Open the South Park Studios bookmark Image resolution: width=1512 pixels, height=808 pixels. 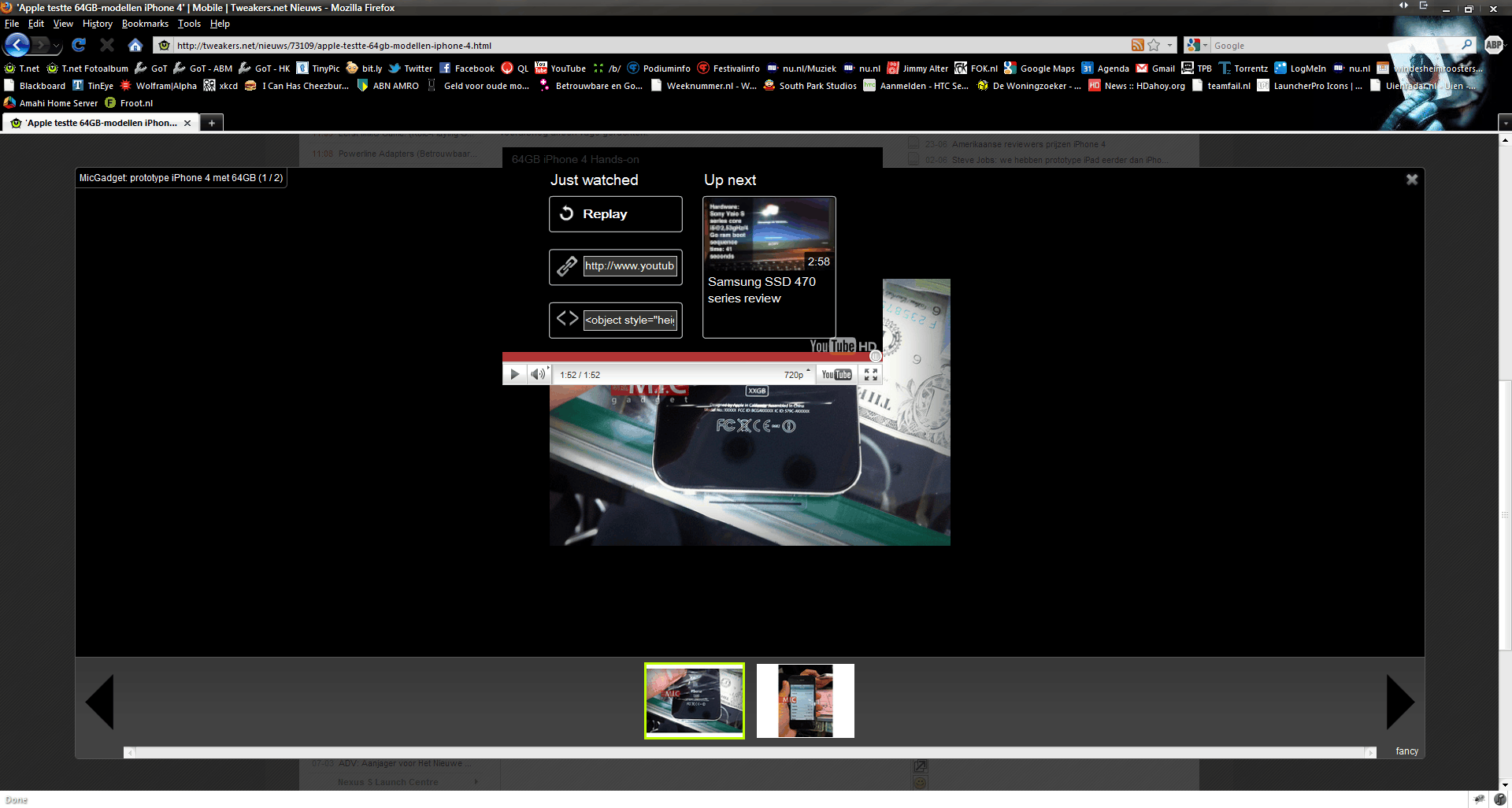tap(810, 86)
